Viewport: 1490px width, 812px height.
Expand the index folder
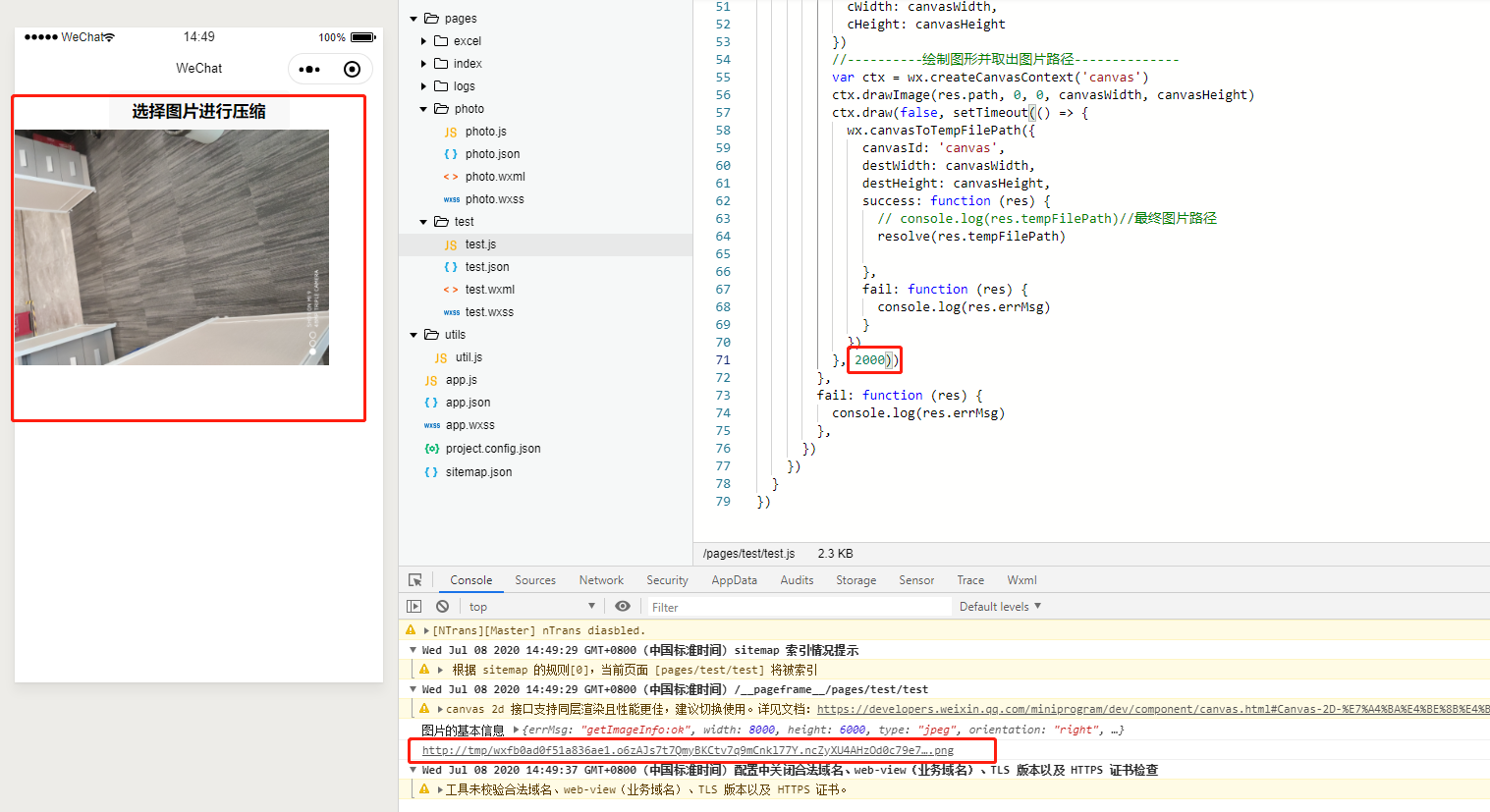click(423, 64)
